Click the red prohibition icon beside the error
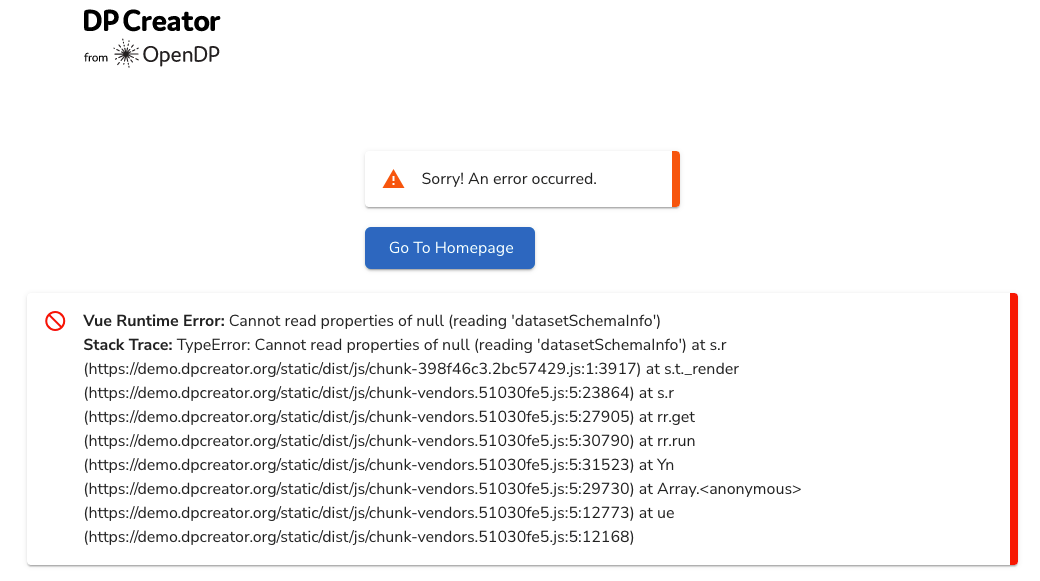 [x=54, y=320]
